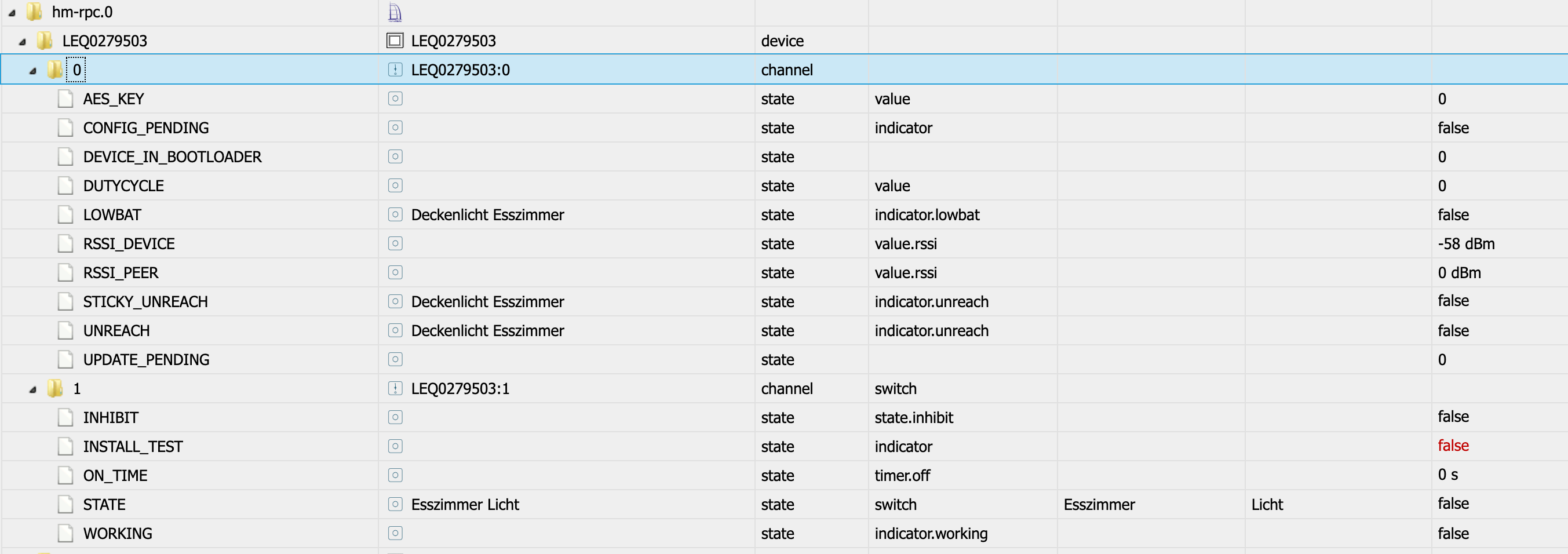Click the channel icon next to LEQ0279503:1
1568x554 pixels.
395,388
